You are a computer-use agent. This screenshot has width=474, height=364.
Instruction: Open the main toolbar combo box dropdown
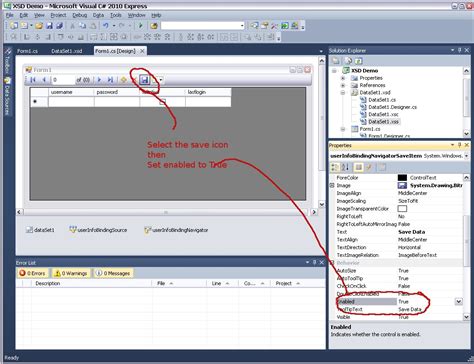(x=242, y=26)
